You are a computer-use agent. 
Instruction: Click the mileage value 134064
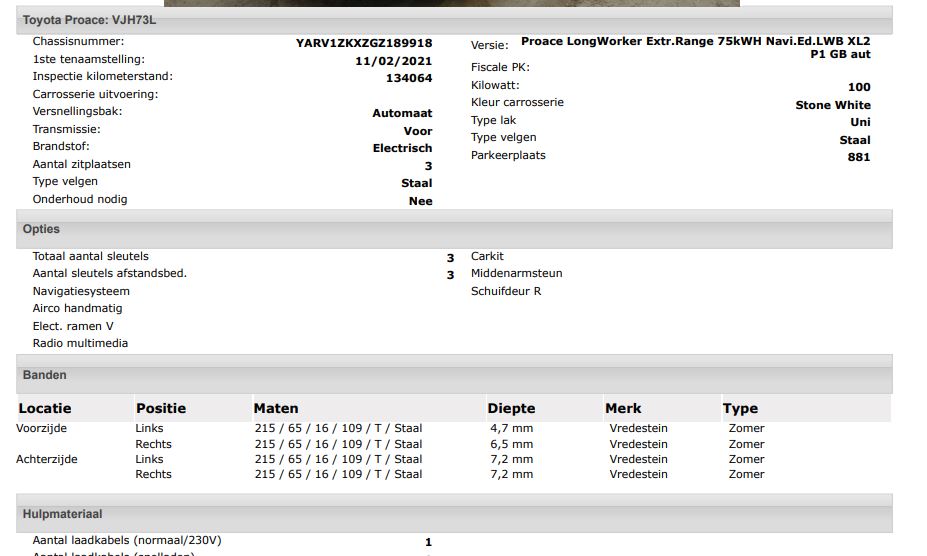[409, 78]
